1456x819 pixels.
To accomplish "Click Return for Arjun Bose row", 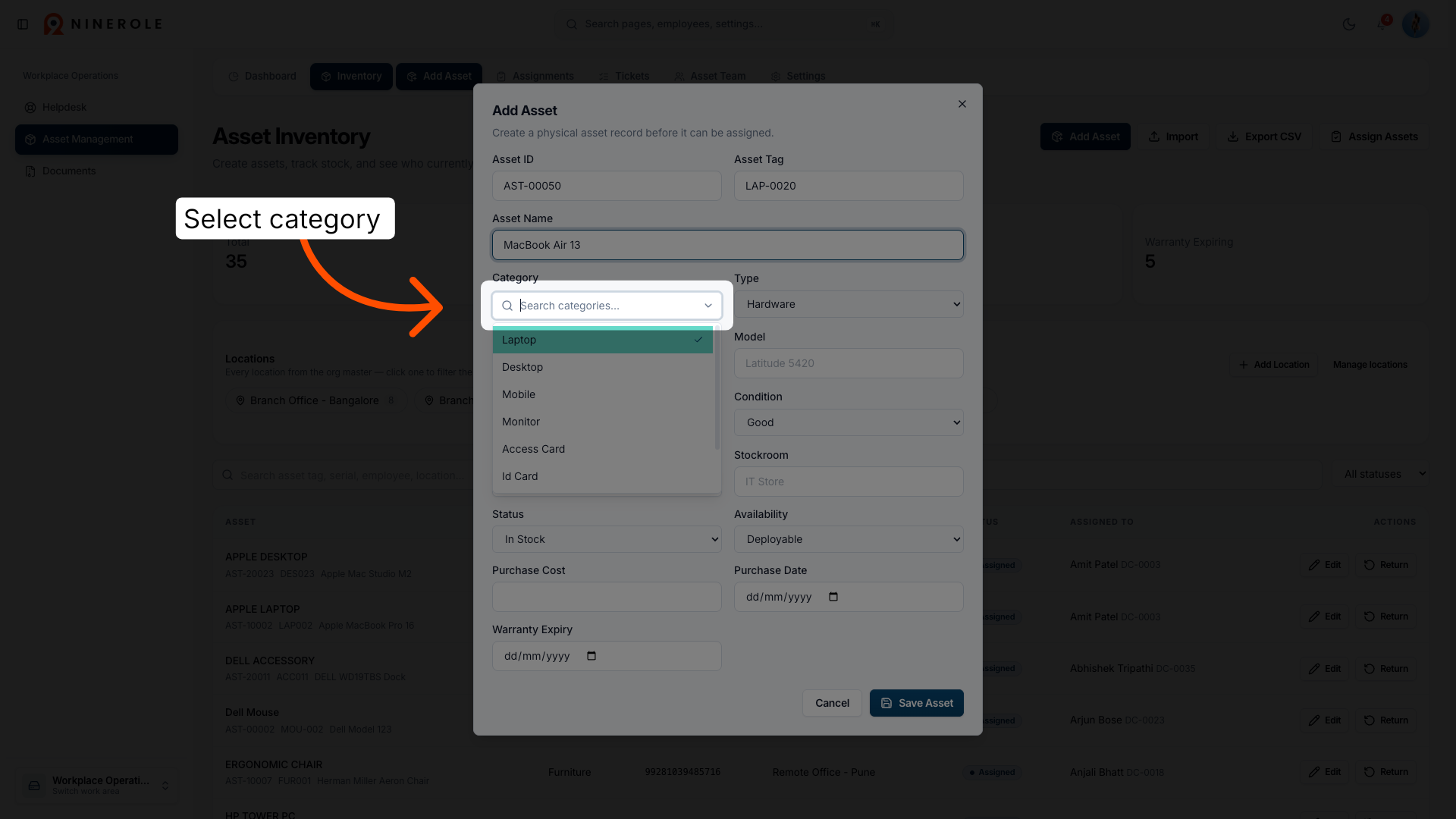I will pos(1385,720).
